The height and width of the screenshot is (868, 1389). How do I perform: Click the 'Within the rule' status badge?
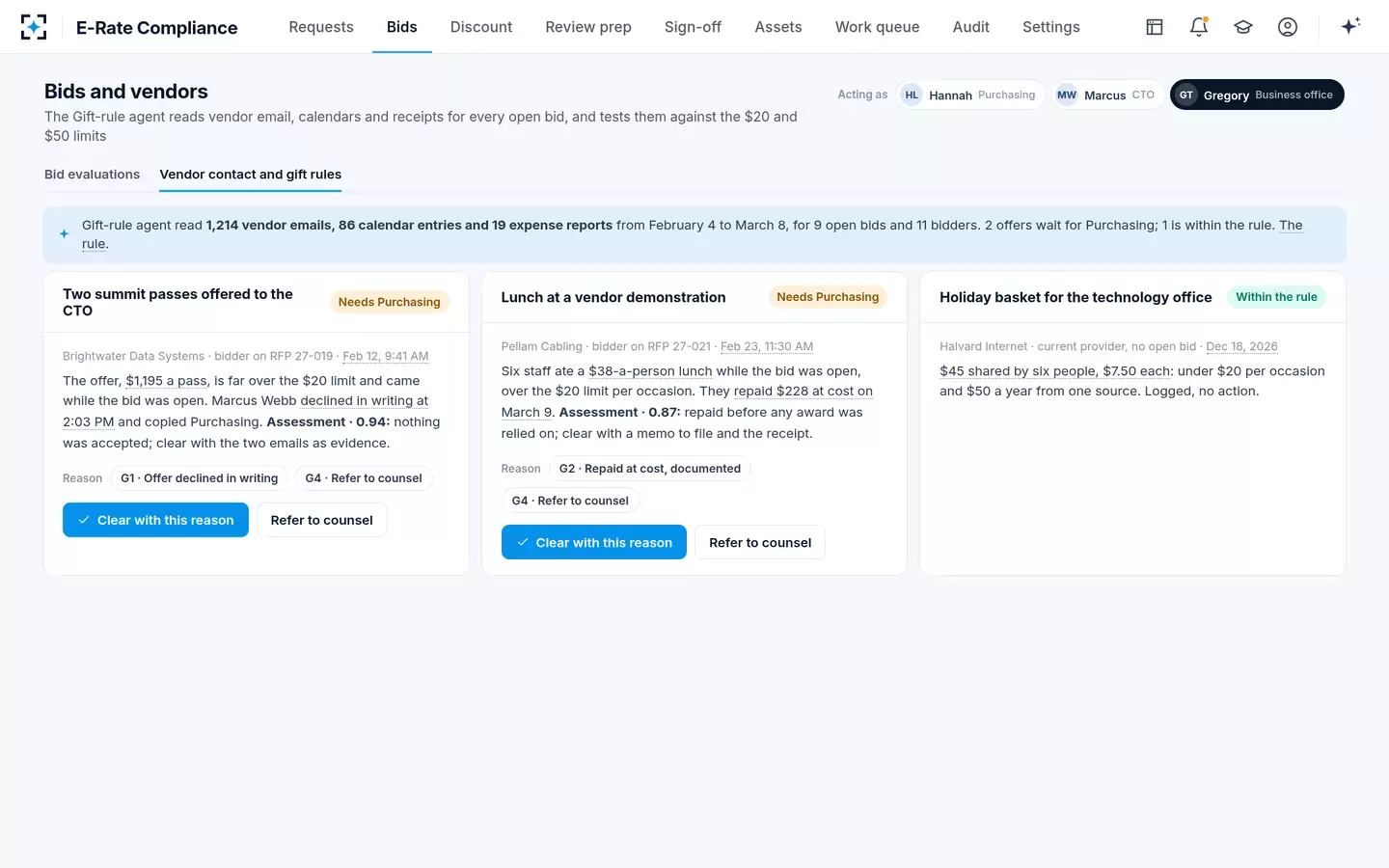1276,297
